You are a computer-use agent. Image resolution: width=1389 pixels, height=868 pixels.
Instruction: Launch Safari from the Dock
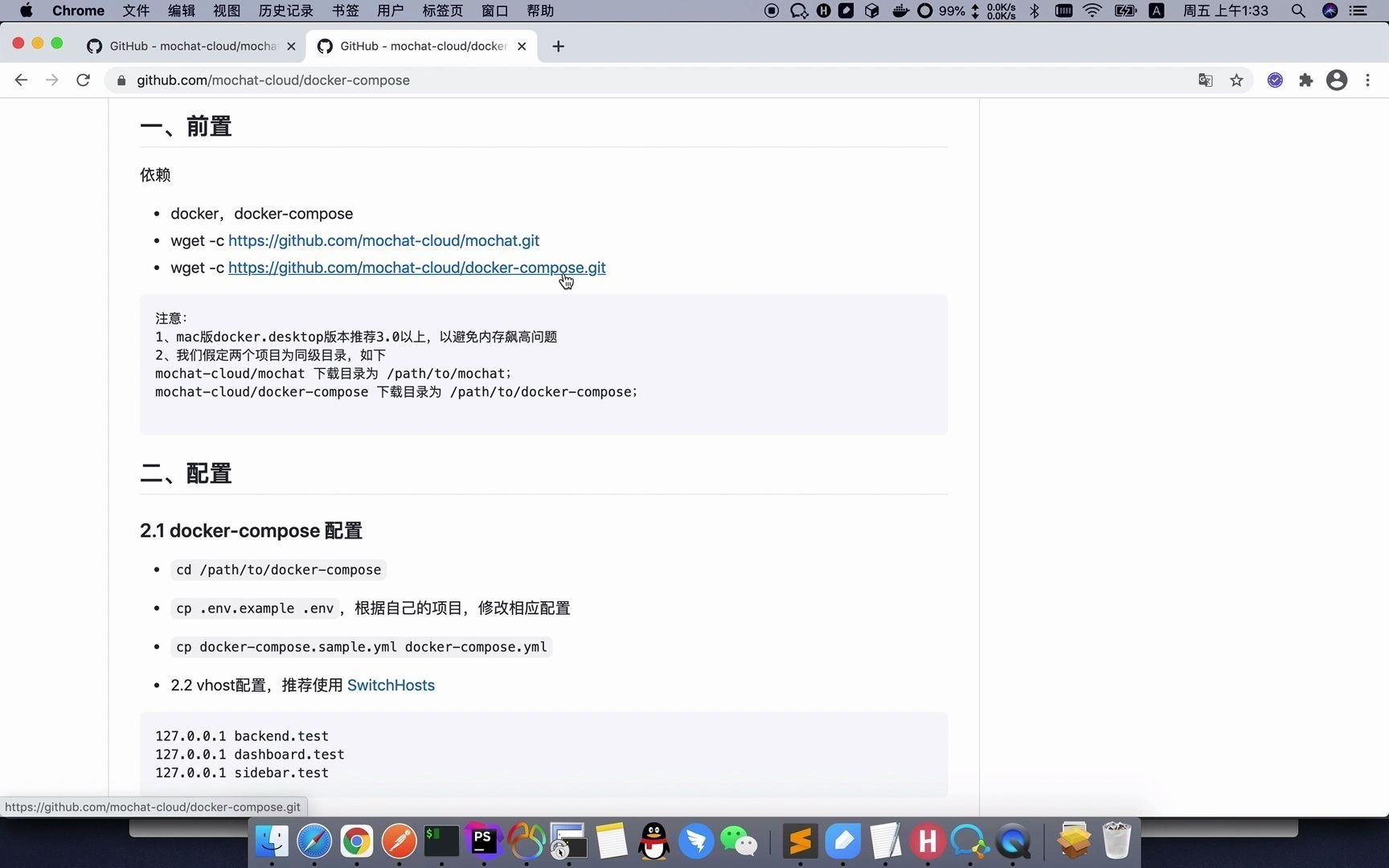point(314,841)
